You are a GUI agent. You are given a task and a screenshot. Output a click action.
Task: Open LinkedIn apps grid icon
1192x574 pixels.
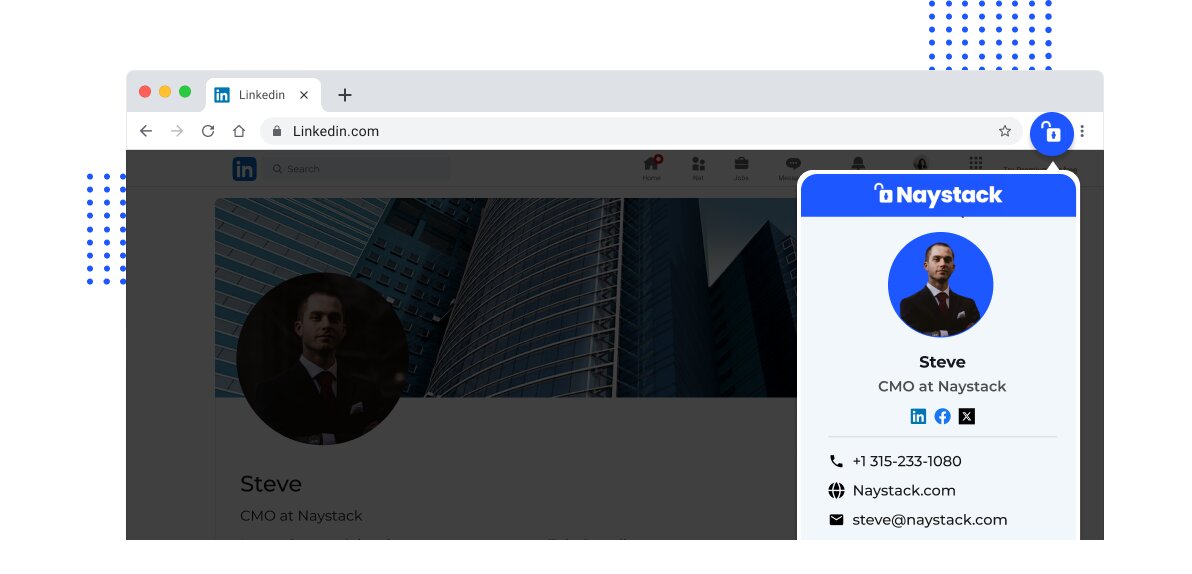976,163
